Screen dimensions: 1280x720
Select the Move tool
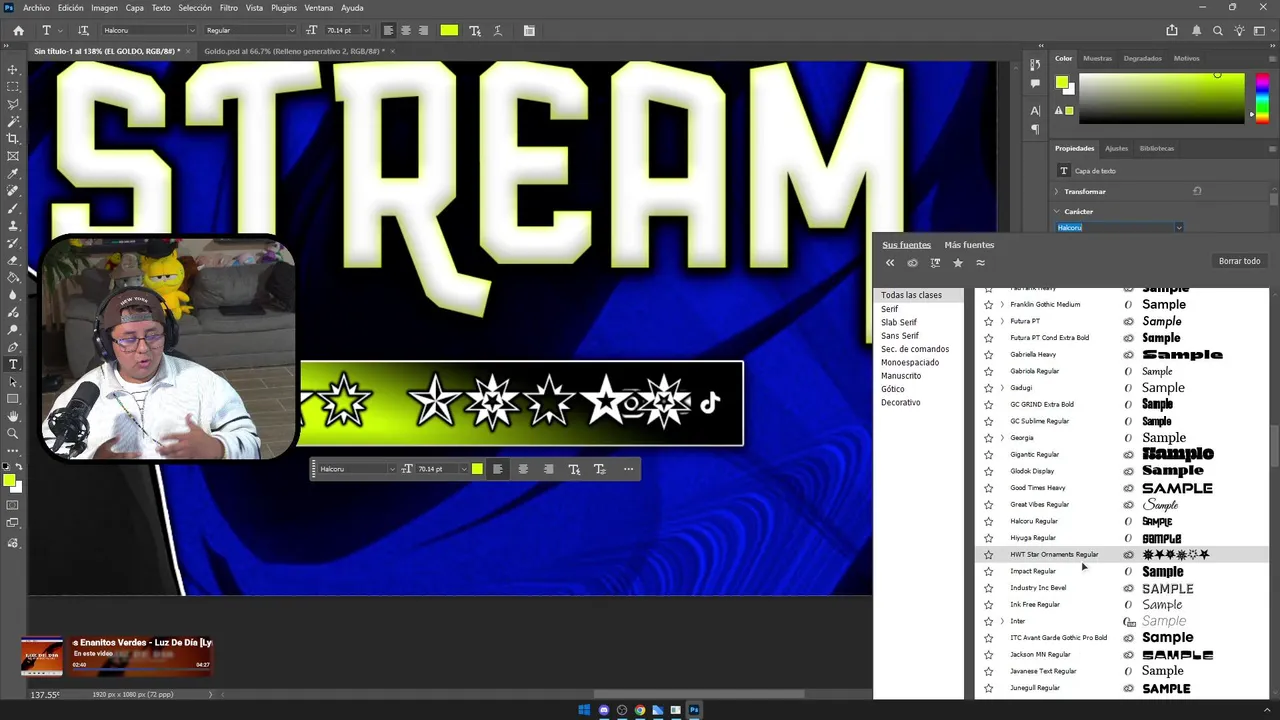[13, 70]
